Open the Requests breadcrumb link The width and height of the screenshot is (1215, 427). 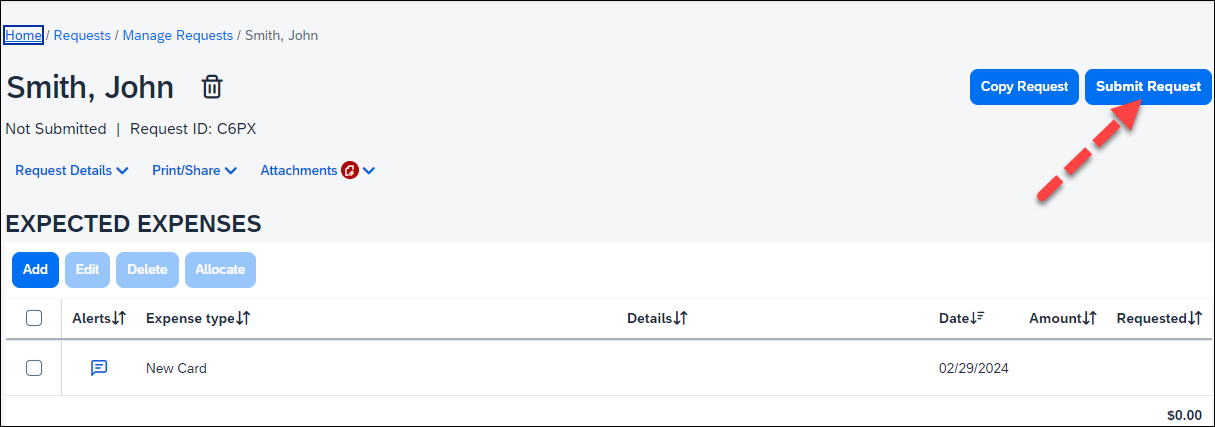tap(82, 35)
